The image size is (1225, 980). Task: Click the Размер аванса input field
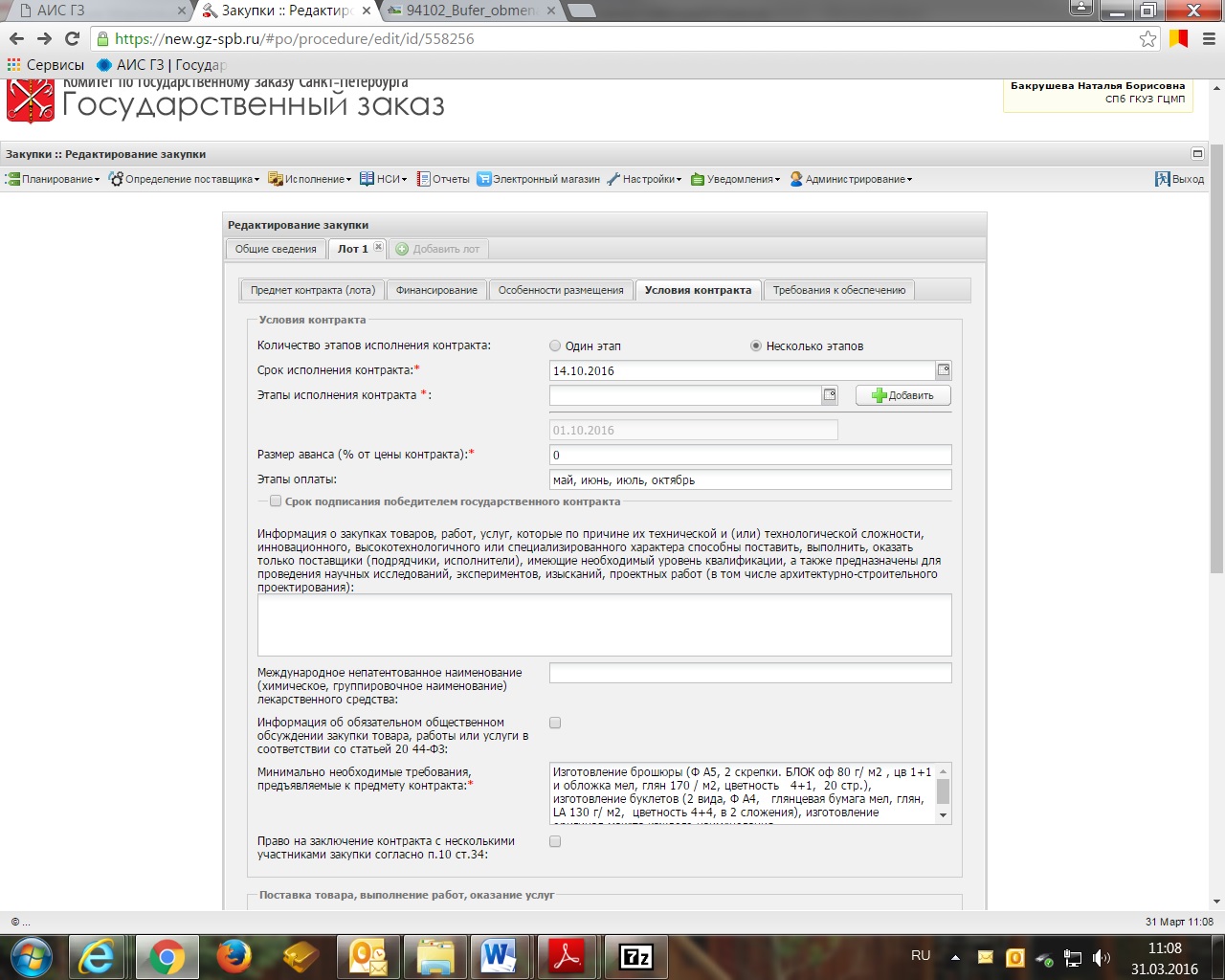[750, 455]
